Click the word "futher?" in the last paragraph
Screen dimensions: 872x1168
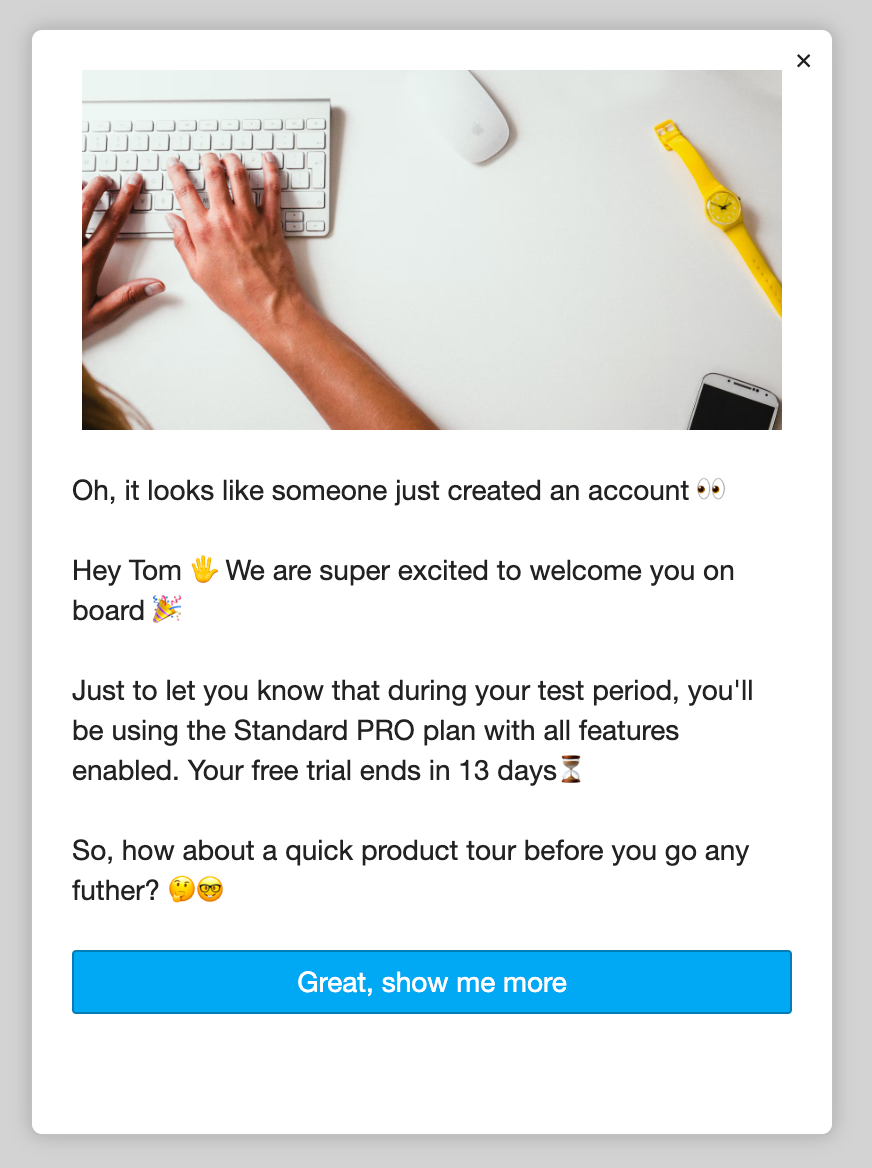coord(115,890)
